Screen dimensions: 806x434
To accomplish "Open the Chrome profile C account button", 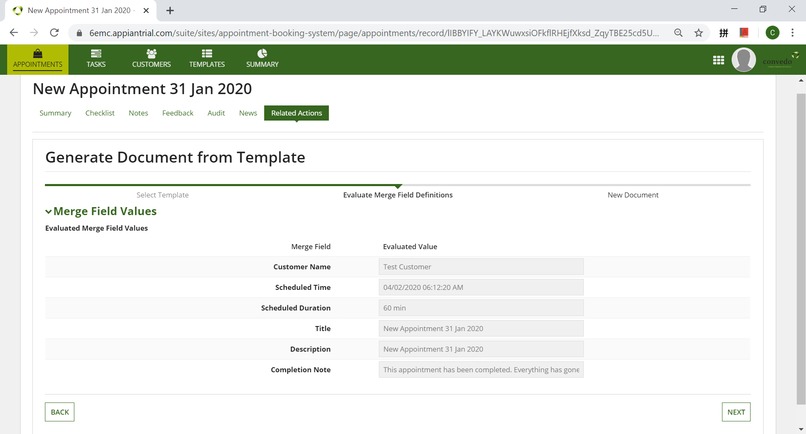I will click(772, 33).
